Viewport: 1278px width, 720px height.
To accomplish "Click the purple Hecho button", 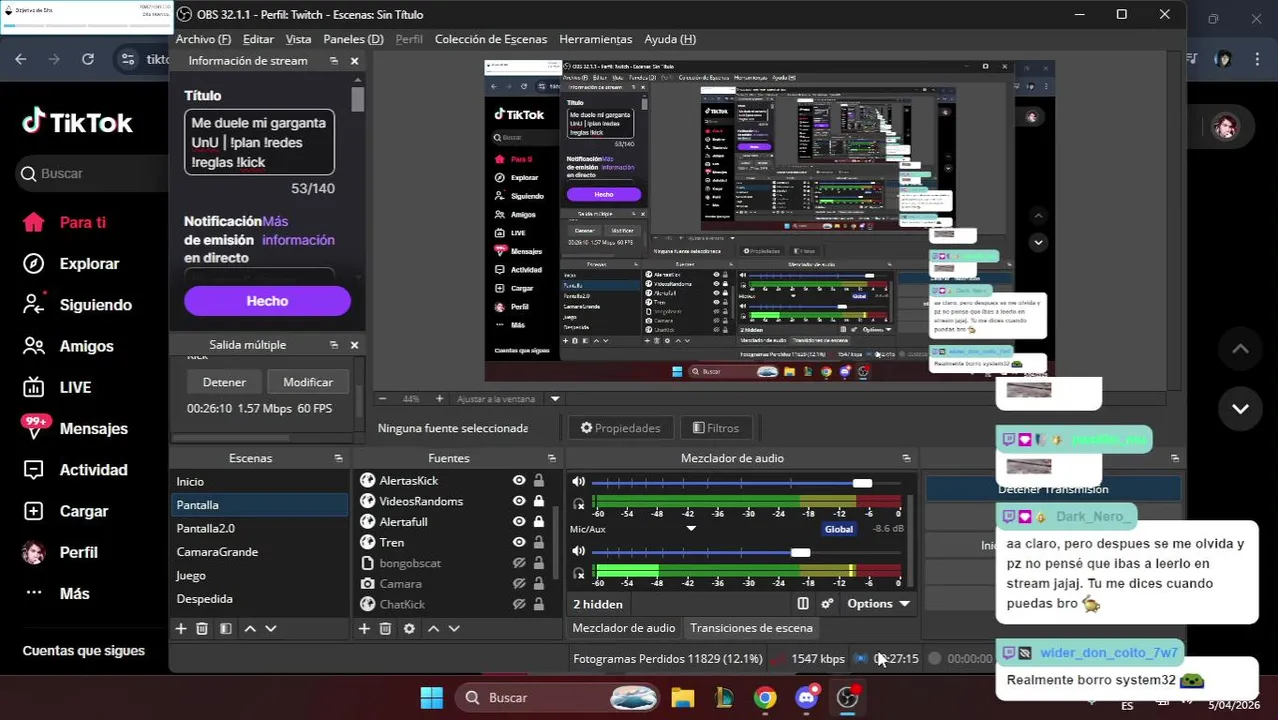I will click(267, 301).
